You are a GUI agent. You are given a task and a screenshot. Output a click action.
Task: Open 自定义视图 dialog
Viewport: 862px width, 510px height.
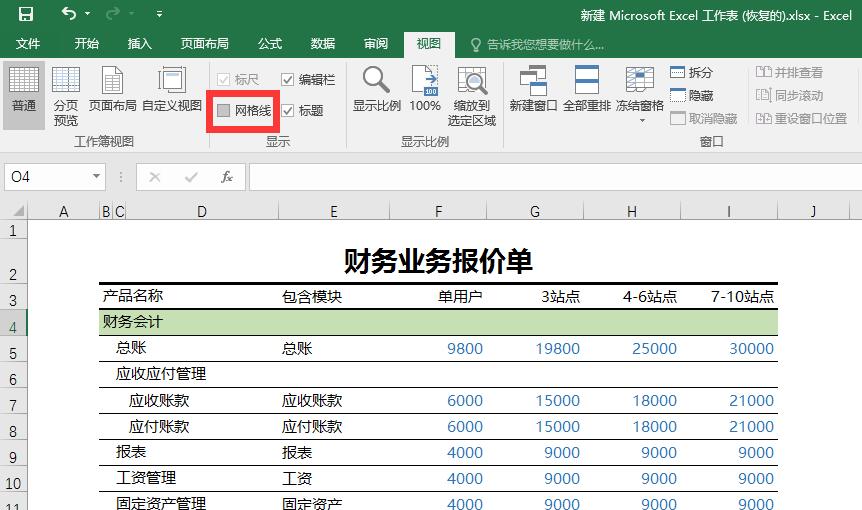pos(172,89)
